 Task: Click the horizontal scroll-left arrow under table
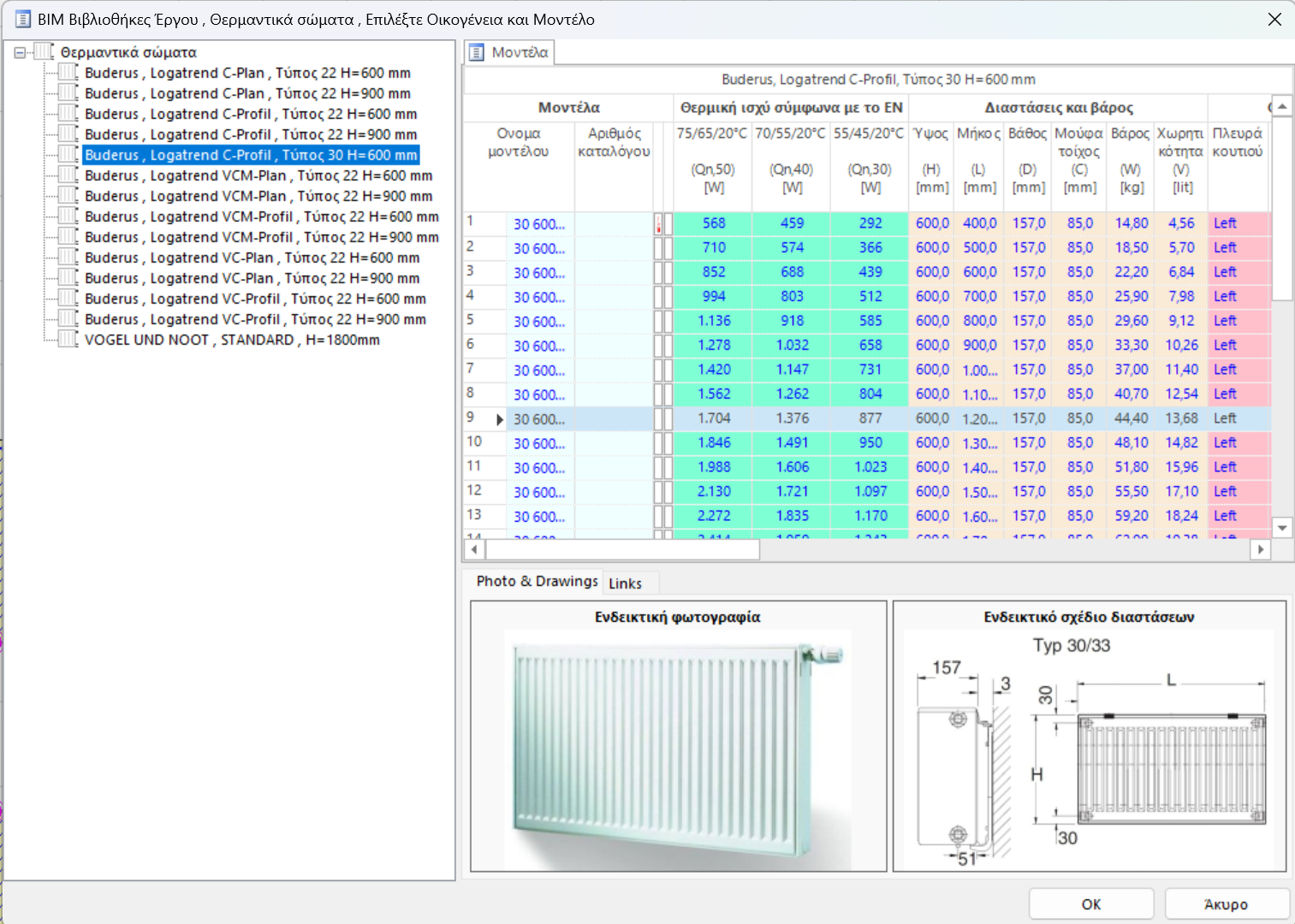(x=473, y=549)
